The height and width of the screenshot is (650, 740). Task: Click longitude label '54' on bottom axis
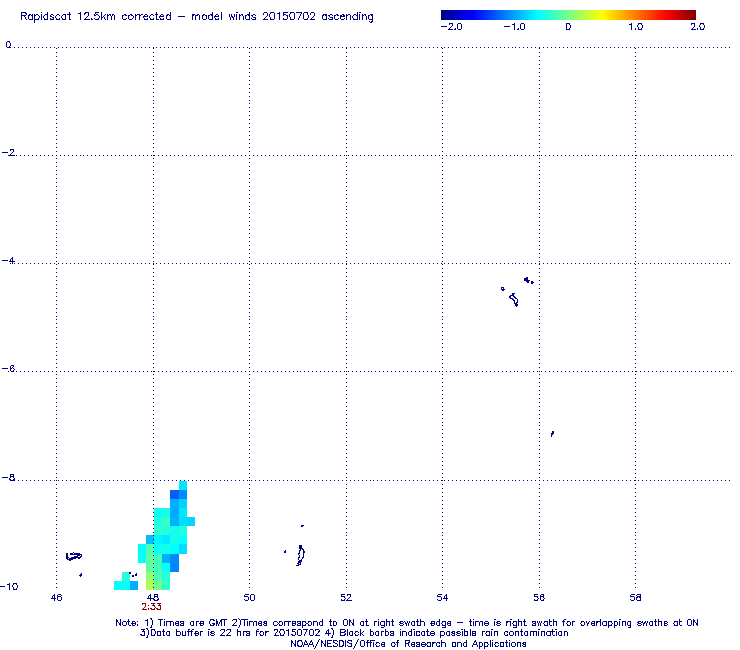442,598
